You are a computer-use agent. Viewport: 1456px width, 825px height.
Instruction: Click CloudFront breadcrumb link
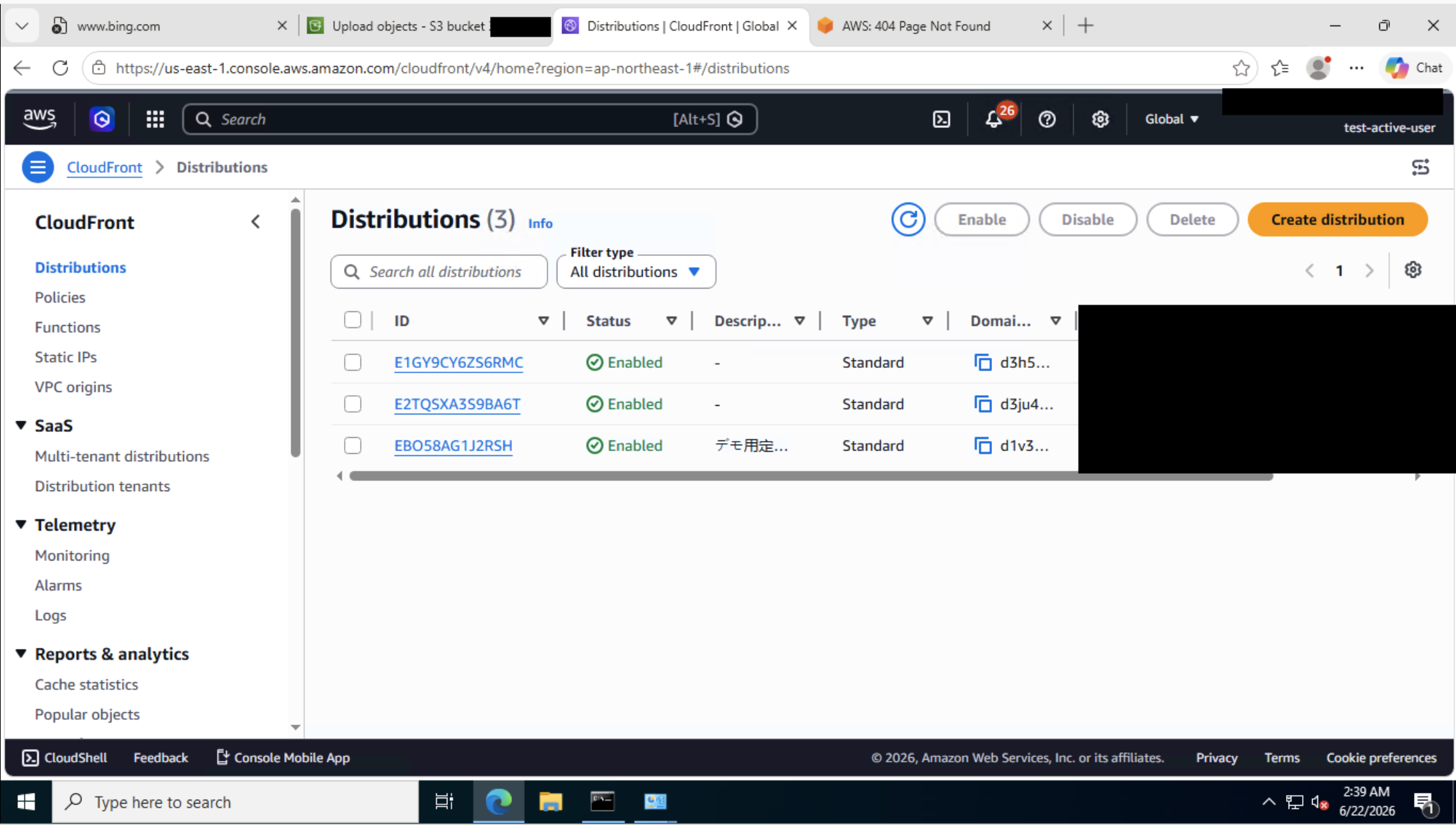pyautogui.click(x=104, y=167)
